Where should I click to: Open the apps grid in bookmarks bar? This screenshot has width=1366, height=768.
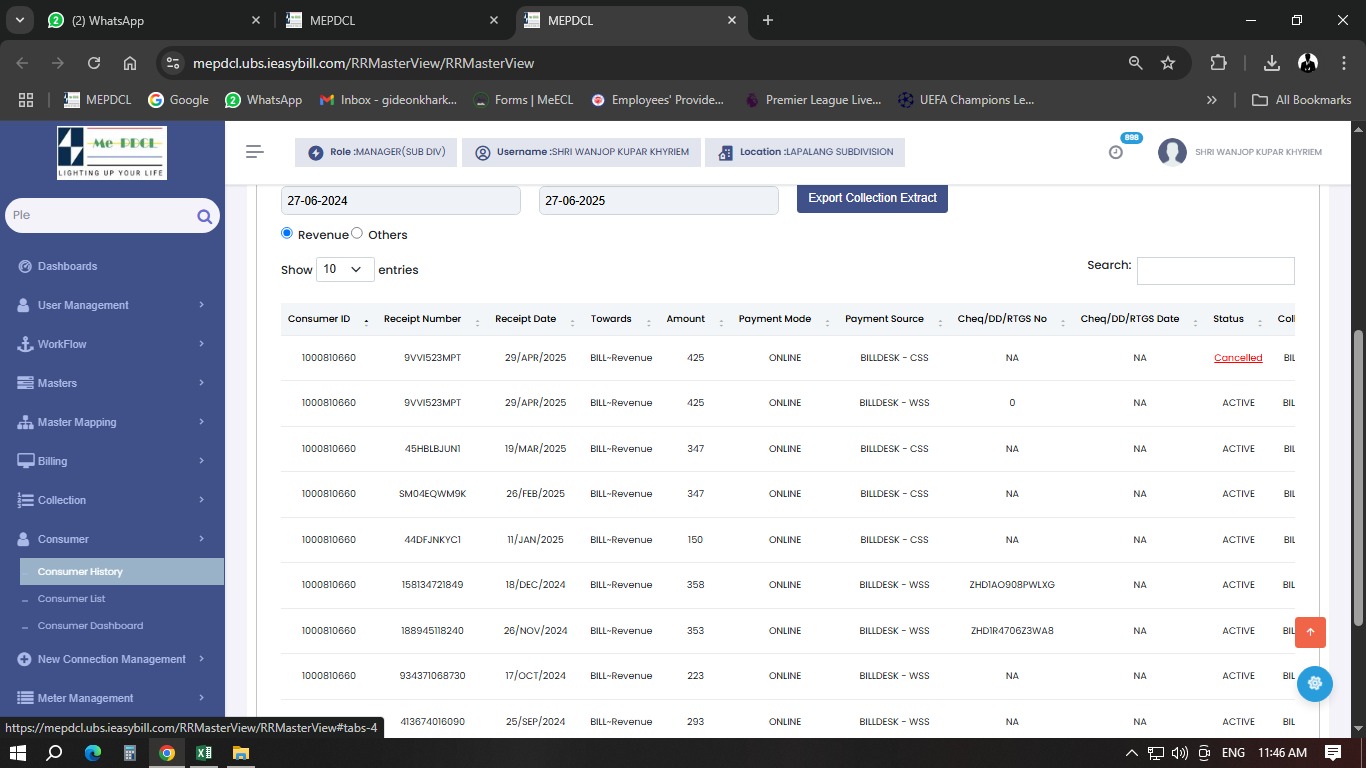point(26,100)
